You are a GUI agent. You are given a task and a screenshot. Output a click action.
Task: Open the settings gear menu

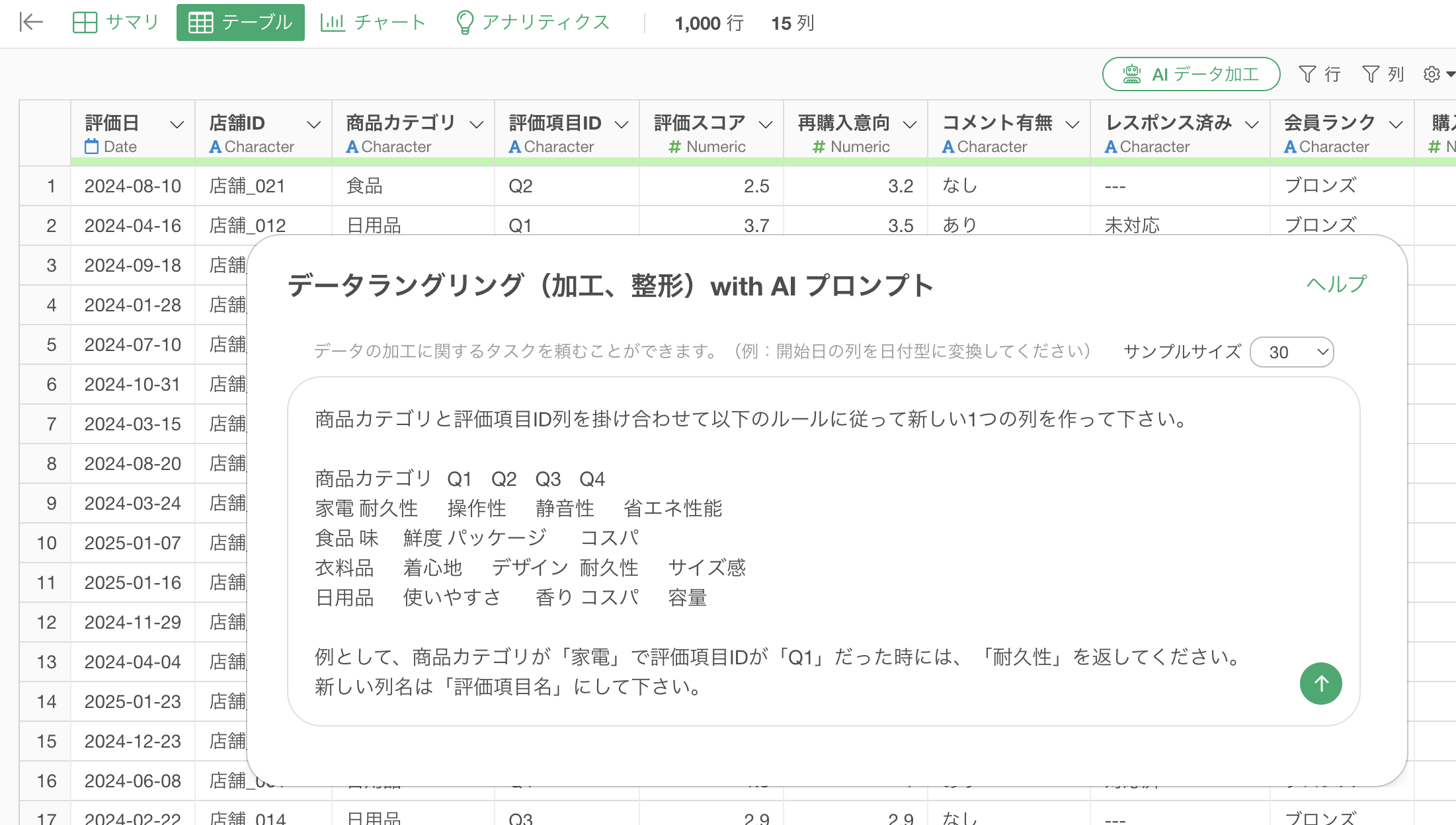coord(1432,74)
